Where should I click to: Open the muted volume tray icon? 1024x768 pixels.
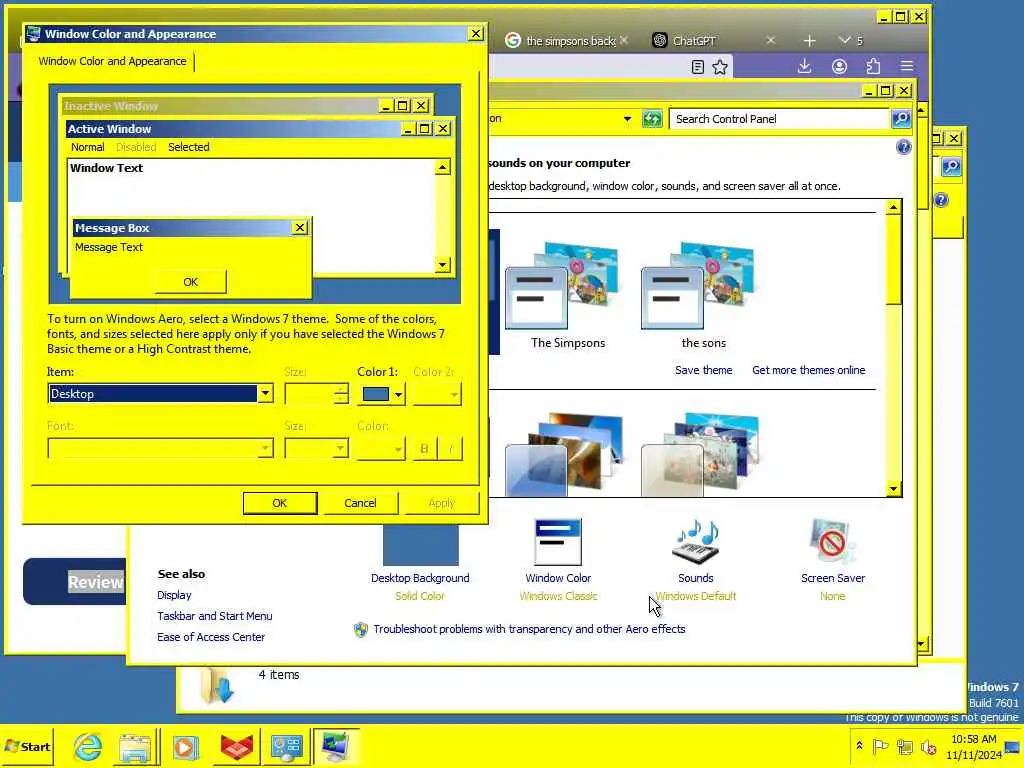927,746
